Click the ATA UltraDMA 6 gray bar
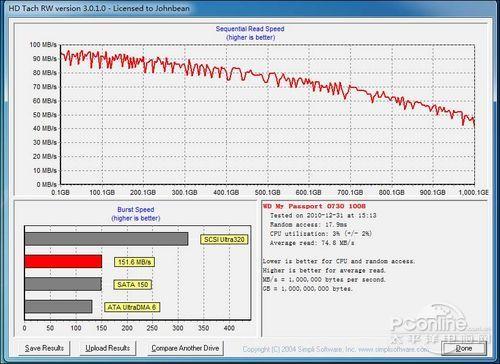 58,307
